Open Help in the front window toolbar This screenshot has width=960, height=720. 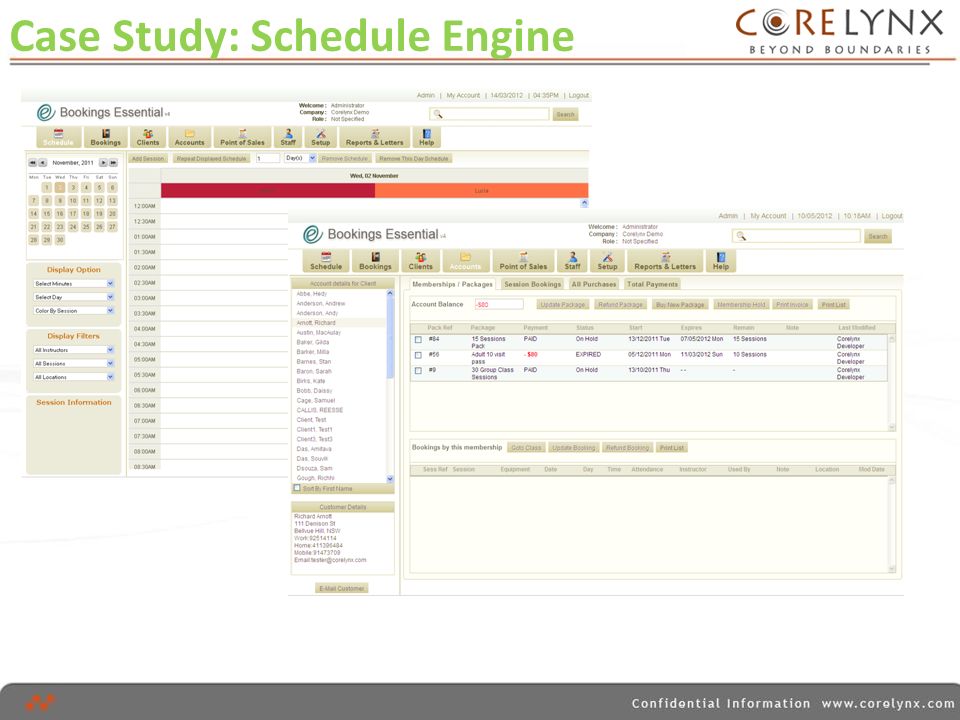click(x=721, y=261)
